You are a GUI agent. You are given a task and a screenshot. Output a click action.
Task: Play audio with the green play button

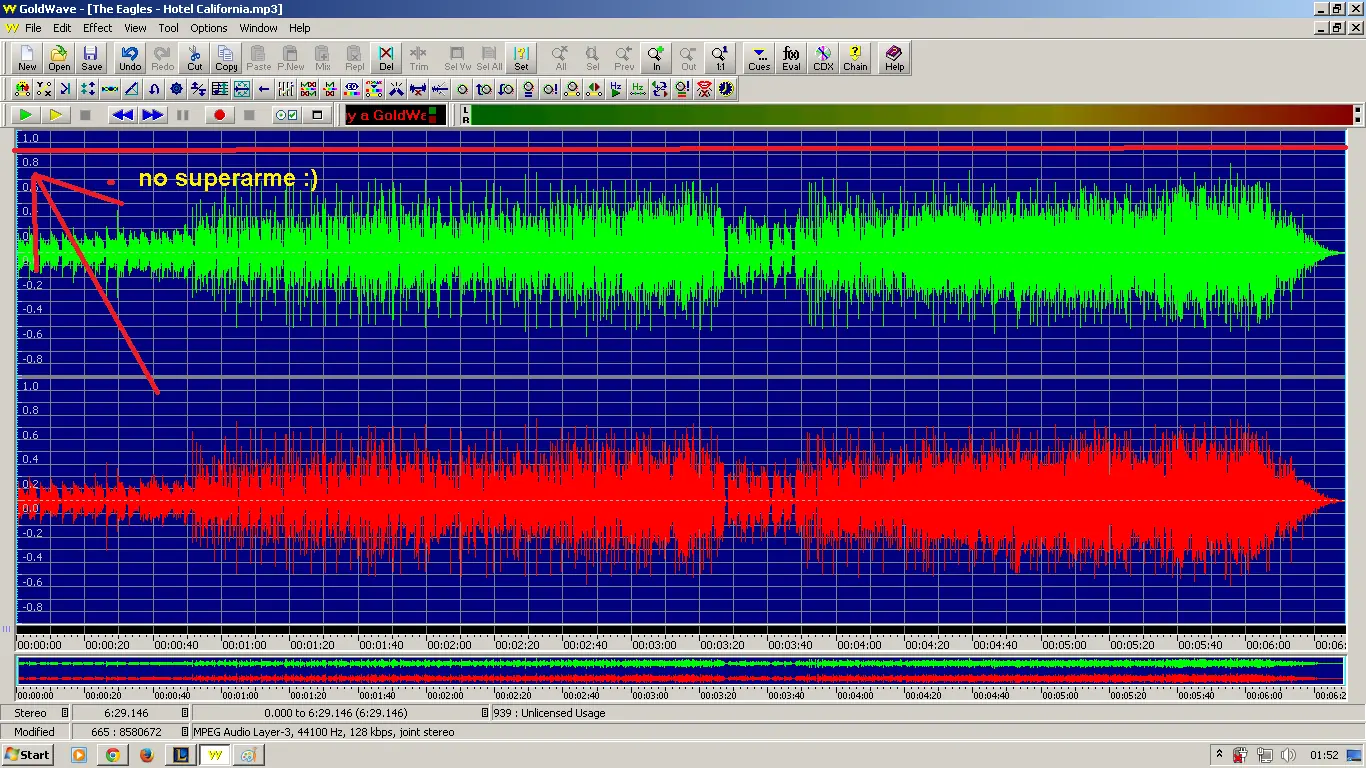click(25, 115)
